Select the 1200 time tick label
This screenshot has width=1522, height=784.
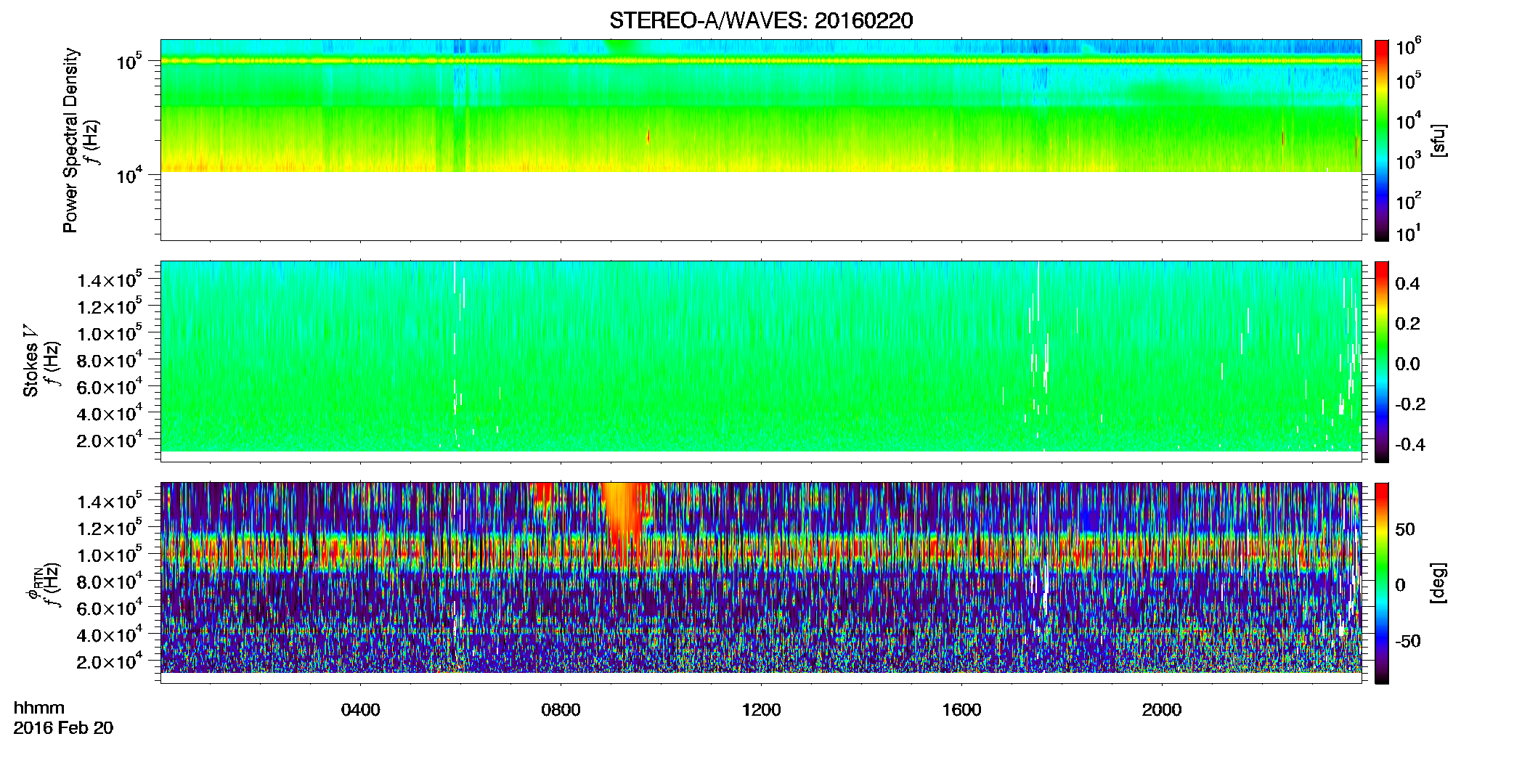pyautogui.click(x=761, y=710)
